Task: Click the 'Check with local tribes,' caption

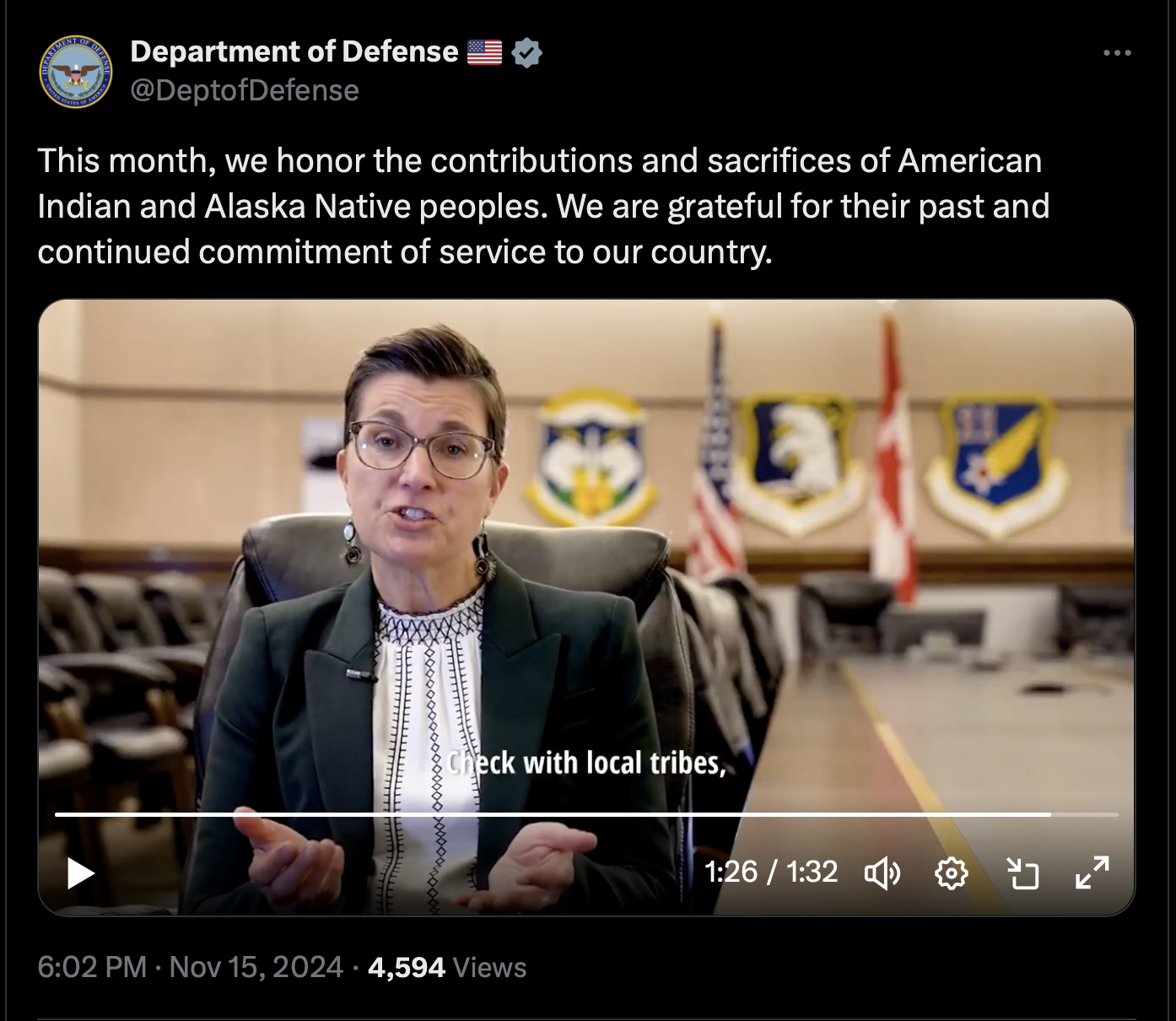Action: coord(587,763)
